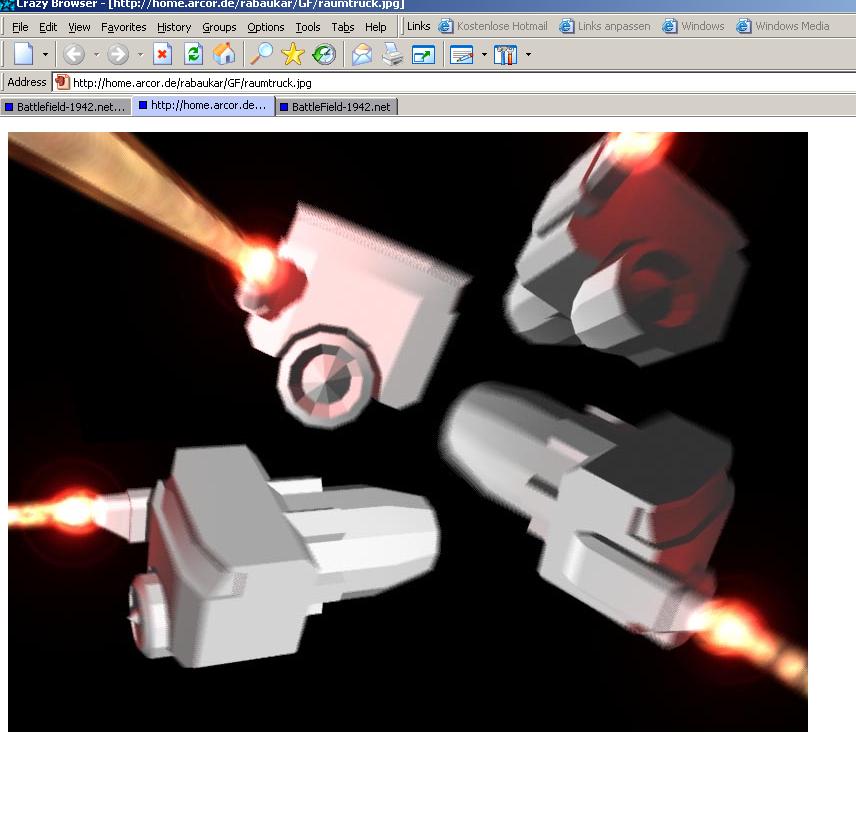Expand the Back history dropdown arrow
The height and width of the screenshot is (834, 856).
click(97, 54)
